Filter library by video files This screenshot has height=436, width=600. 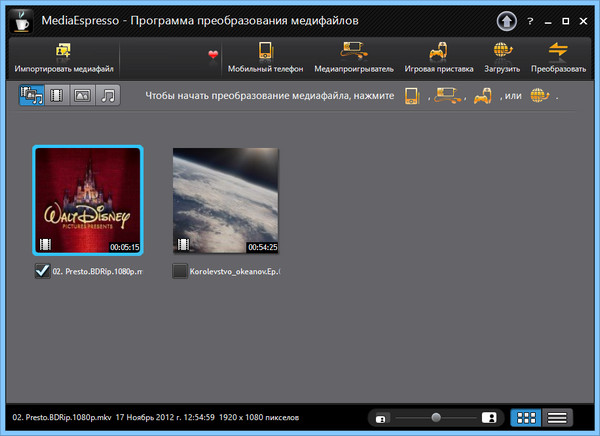[x=57, y=95]
